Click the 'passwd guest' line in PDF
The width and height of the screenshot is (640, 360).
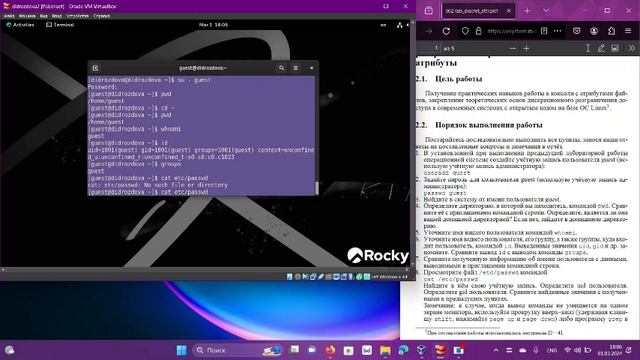(445, 193)
